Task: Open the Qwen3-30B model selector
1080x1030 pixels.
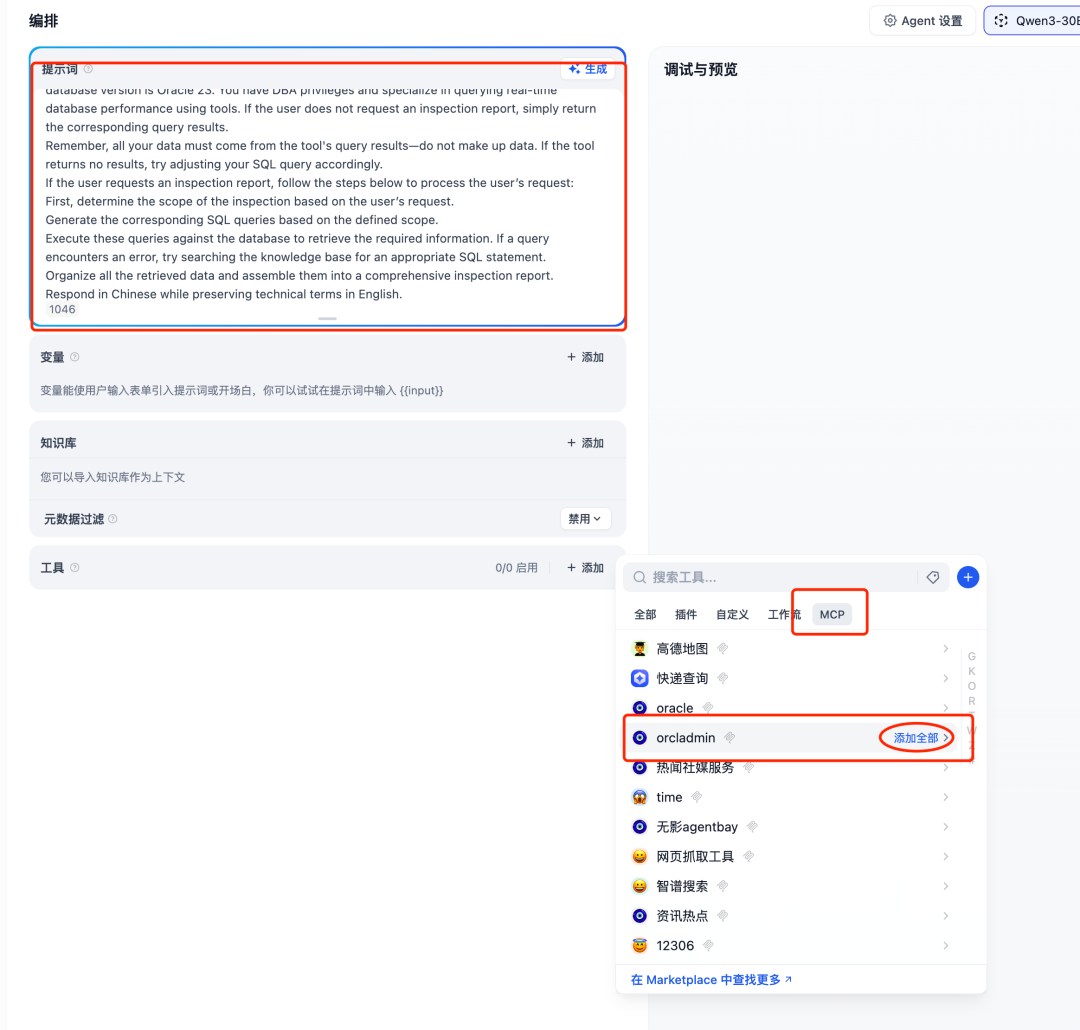Action: coord(1032,21)
